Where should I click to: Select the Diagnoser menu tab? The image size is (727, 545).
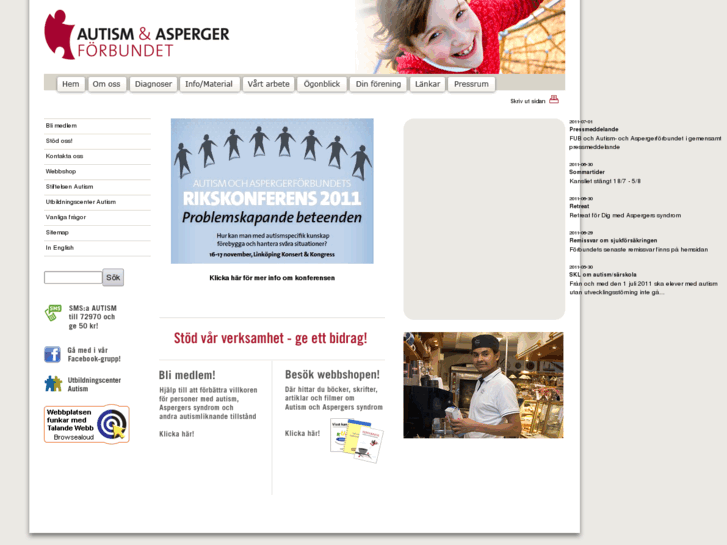click(153, 84)
